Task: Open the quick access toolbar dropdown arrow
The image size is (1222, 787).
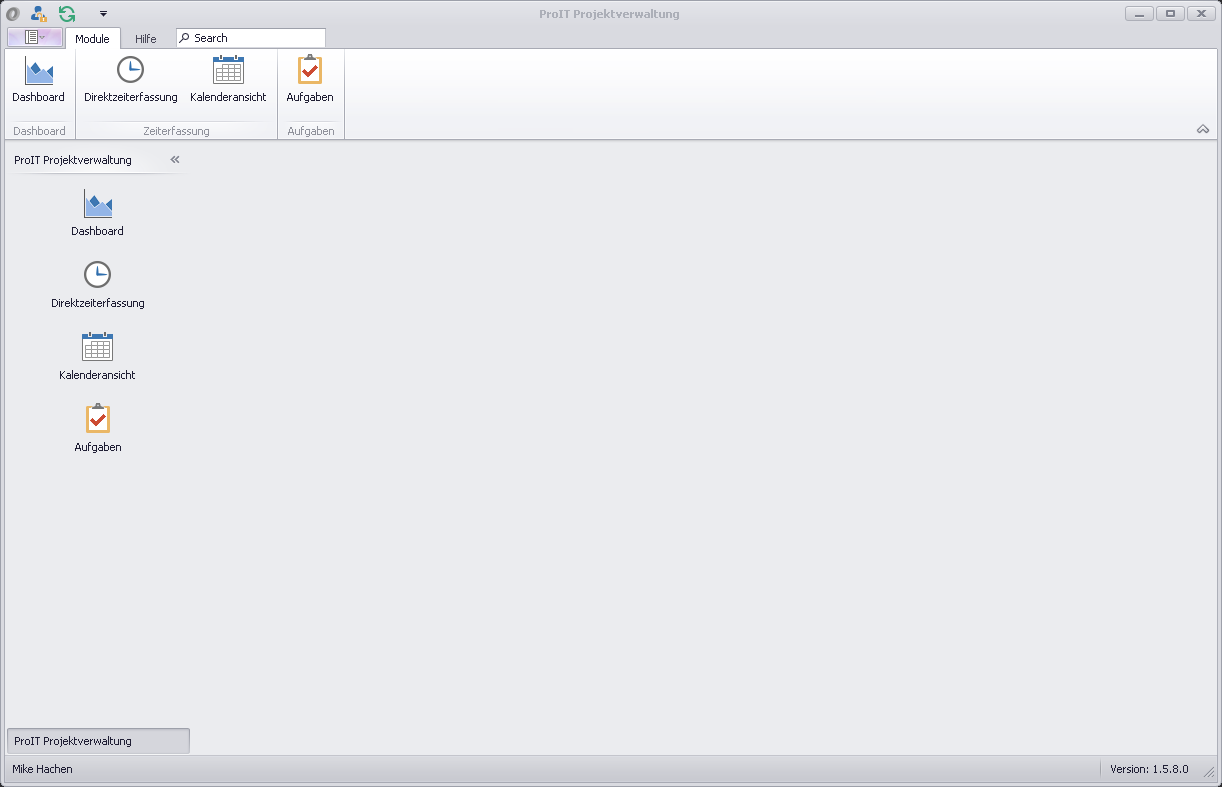Action: tap(103, 14)
